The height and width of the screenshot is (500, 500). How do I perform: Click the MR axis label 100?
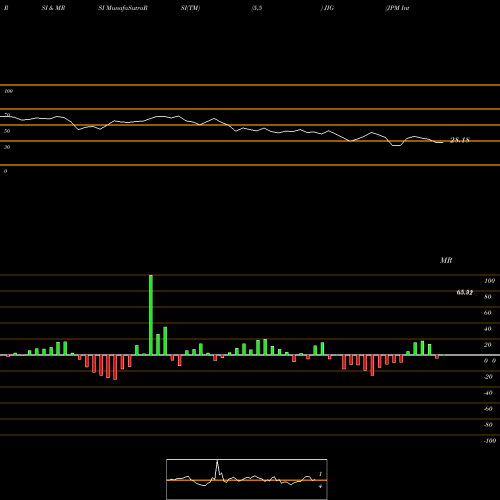(489, 281)
